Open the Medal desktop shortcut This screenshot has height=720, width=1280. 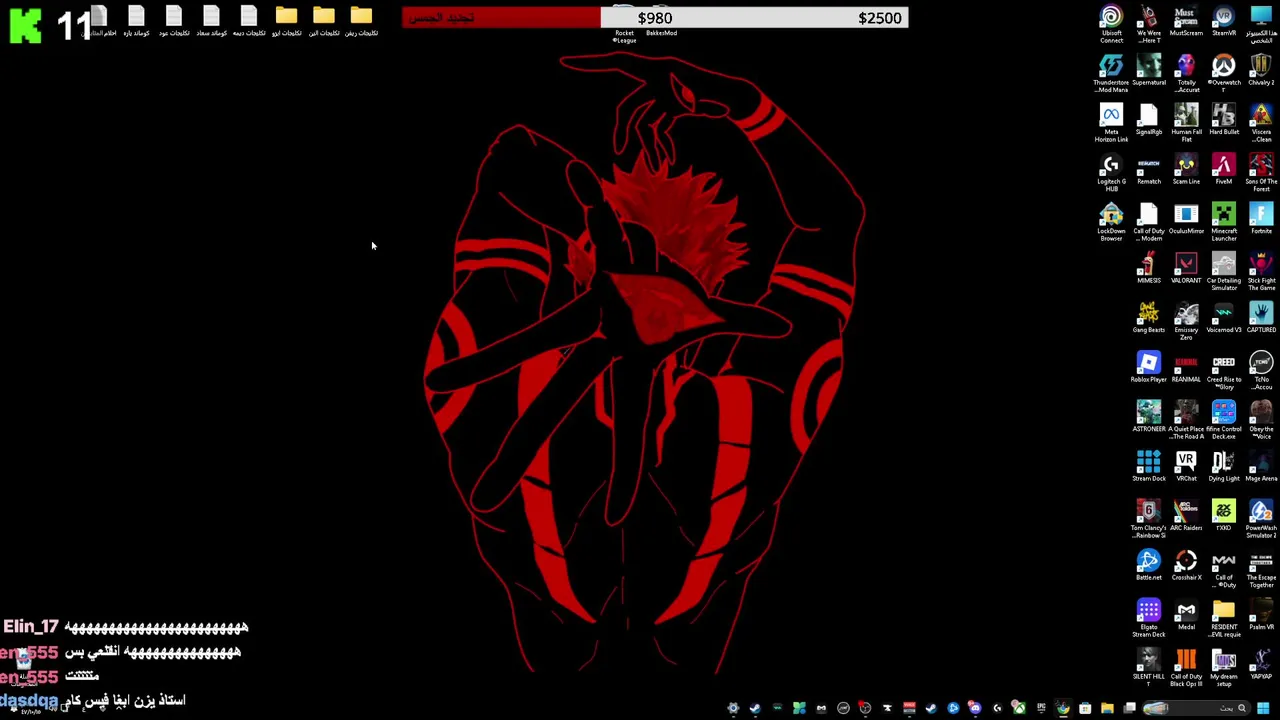pos(1186,616)
